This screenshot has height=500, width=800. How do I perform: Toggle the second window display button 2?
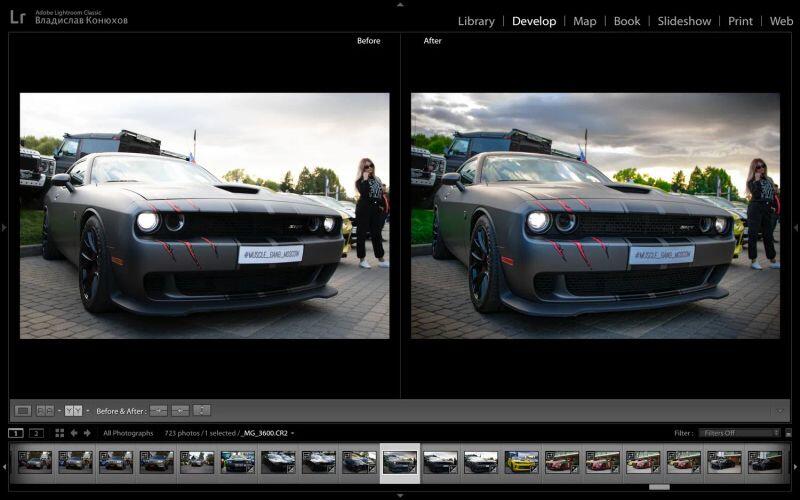coord(36,433)
